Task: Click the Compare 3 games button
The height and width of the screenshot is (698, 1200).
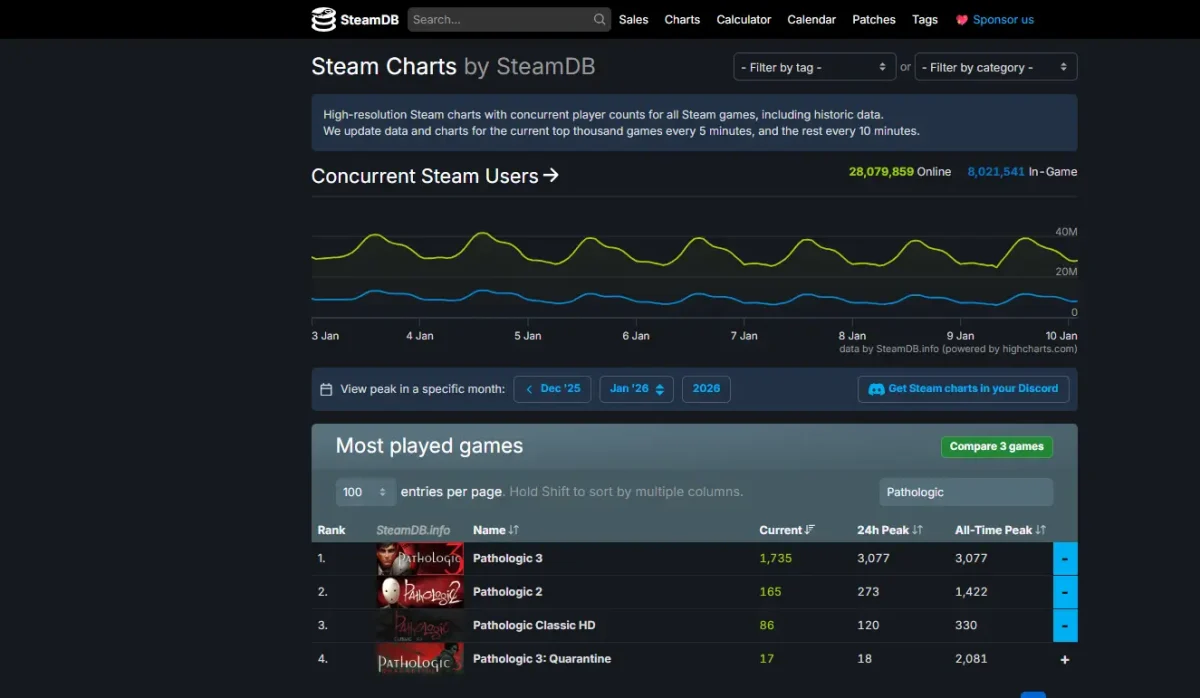Action: click(996, 446)
